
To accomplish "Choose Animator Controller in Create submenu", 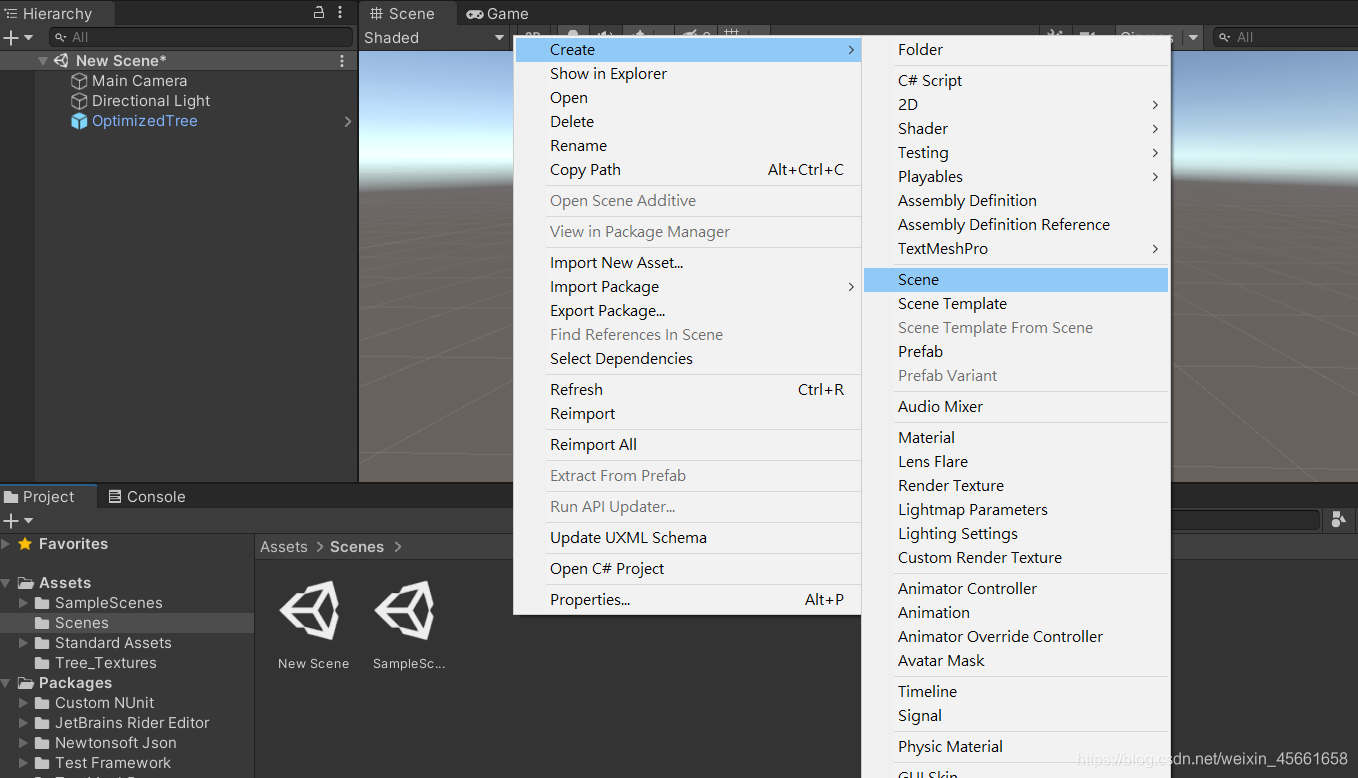I will tap(1016, 589).
